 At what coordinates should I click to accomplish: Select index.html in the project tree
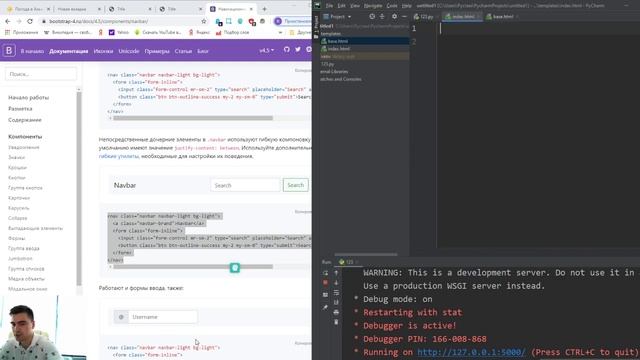pos(338,49)
